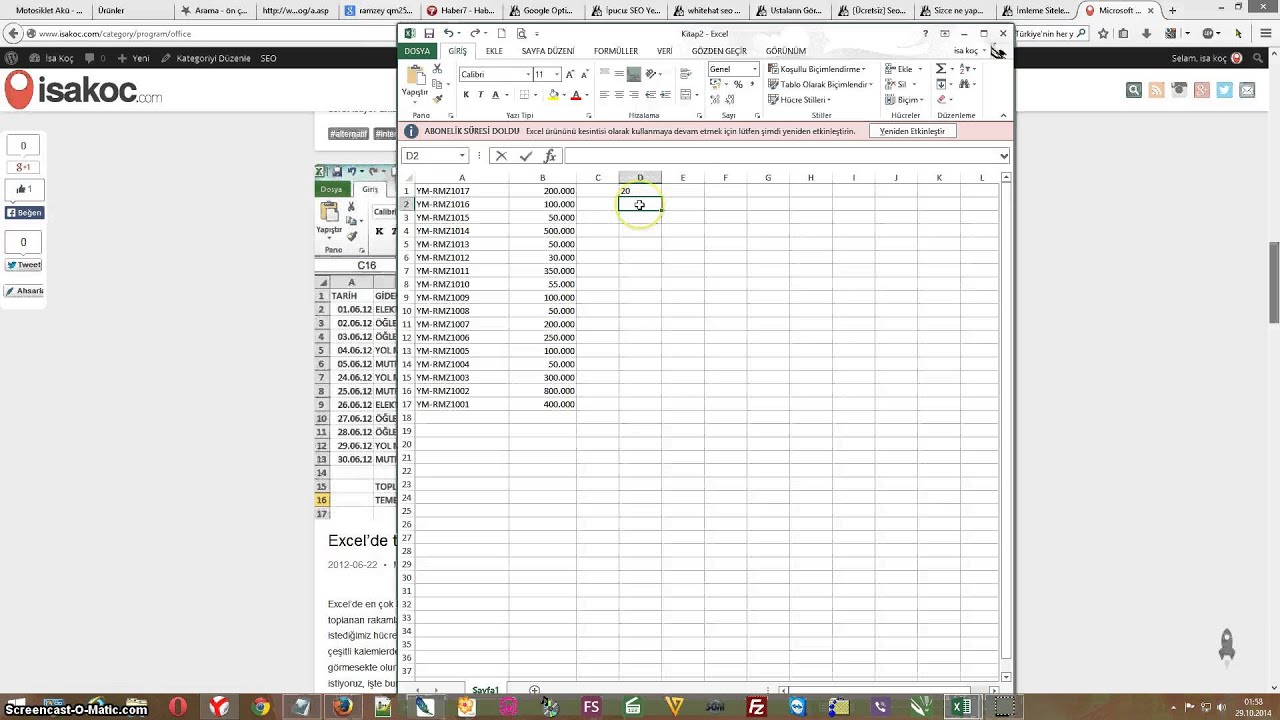Screen dimensions: 1280x720
Task: Open the font size 11 dropdown
Action: click(x=555, y=74)
